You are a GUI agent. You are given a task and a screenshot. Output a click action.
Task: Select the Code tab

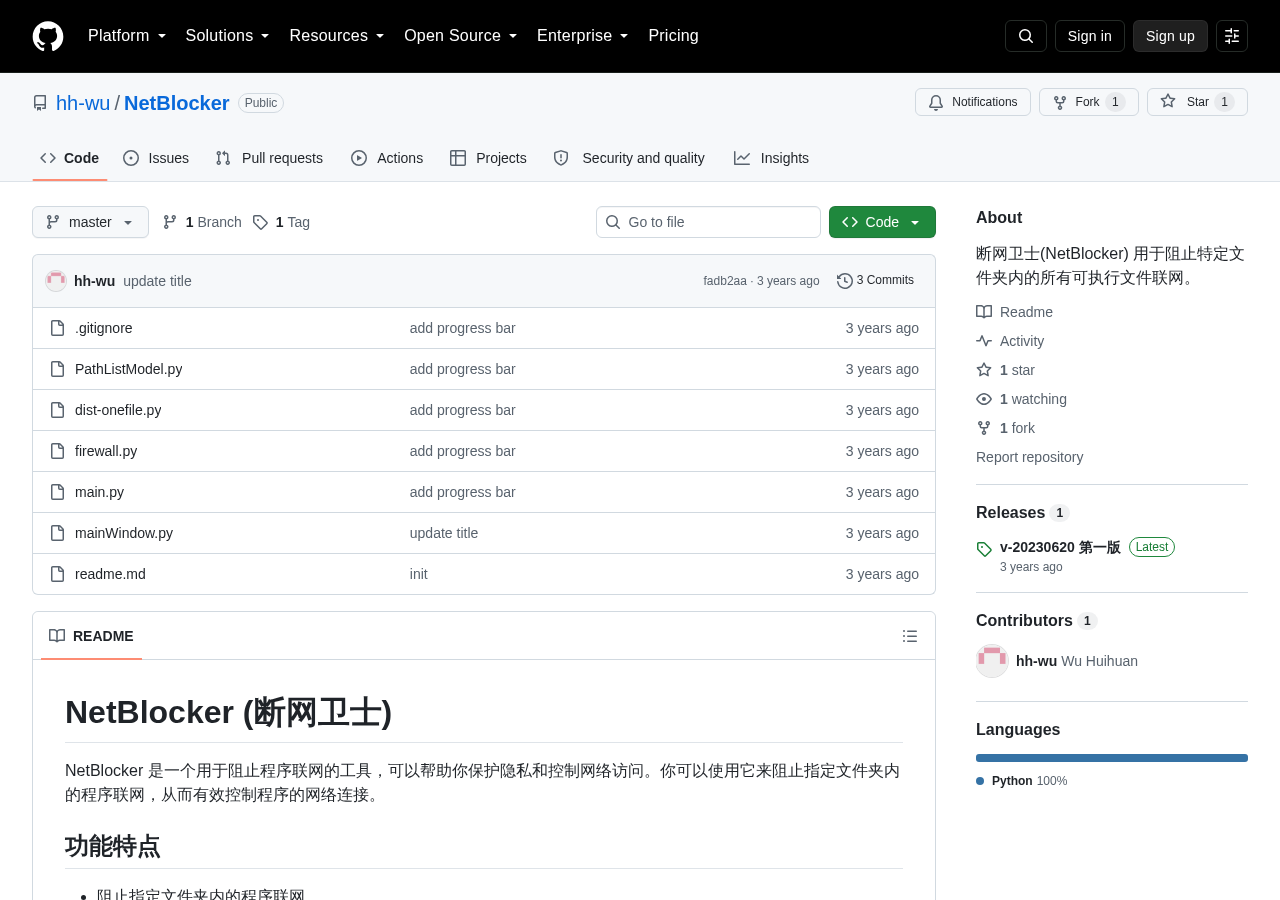click(x=70, y=158)
